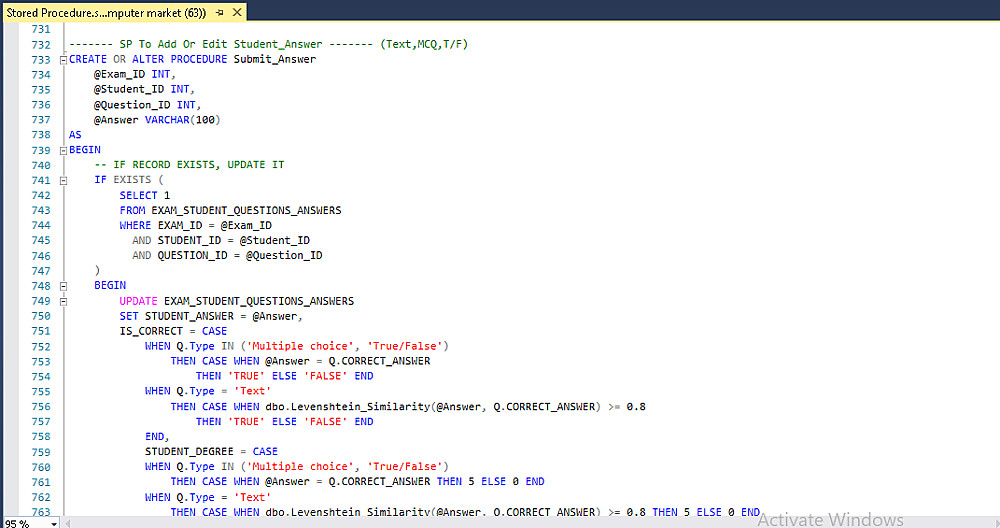
Task: Click the @Answer VARCHAR(100) parameter
Action: coord(157,120)
